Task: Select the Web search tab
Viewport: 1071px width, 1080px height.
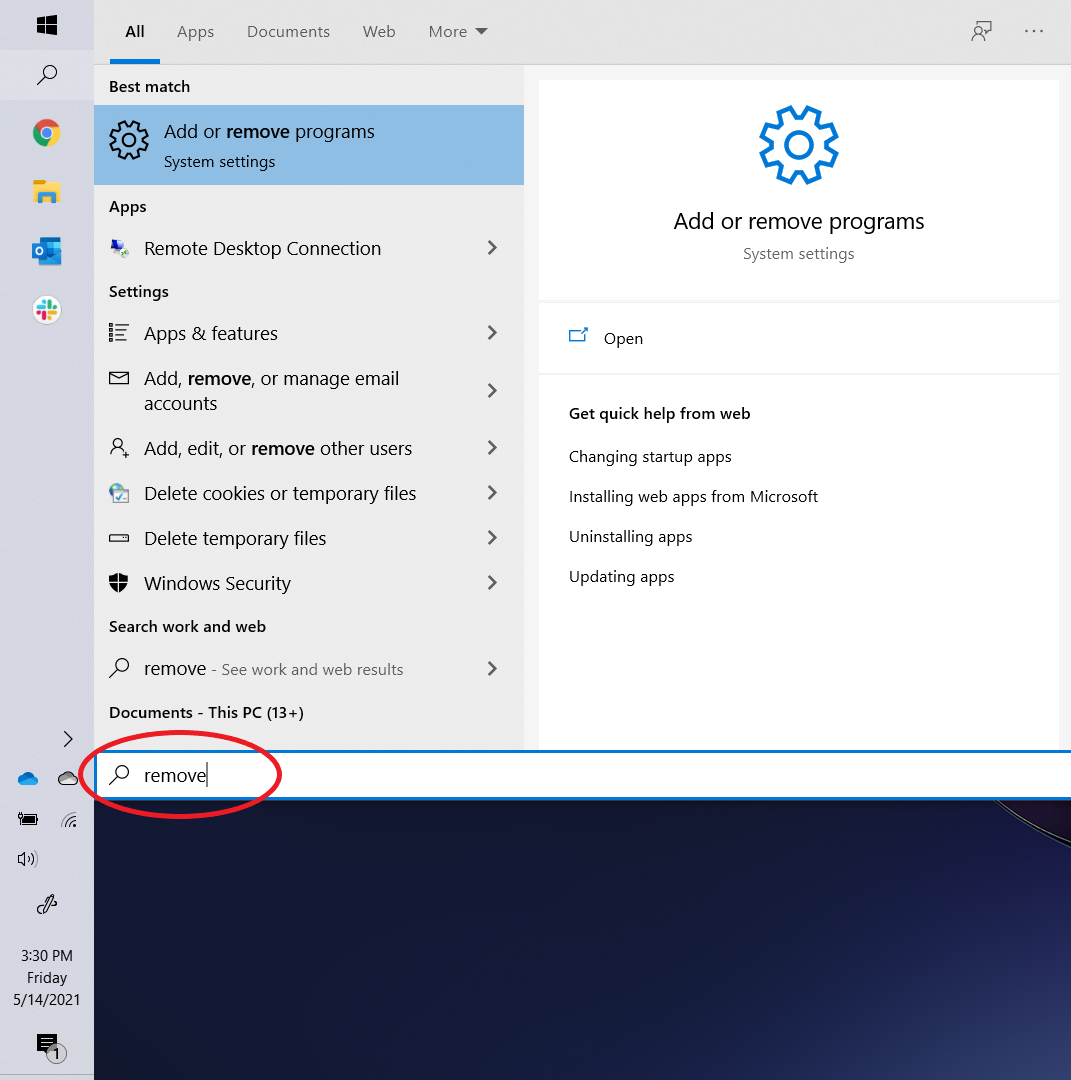Action: point(379,32)
